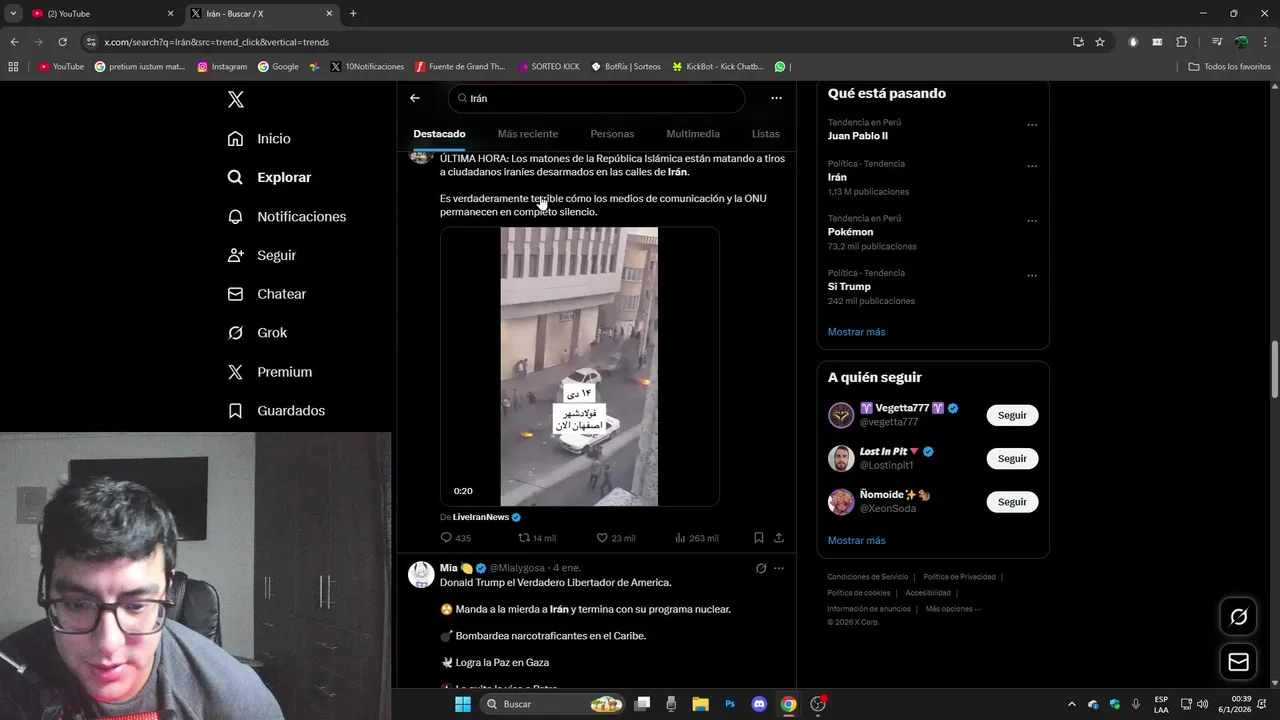This screenshot has width=1280, height=720.
Task: Open LiveIranNews source link
Action: (481, 517)
